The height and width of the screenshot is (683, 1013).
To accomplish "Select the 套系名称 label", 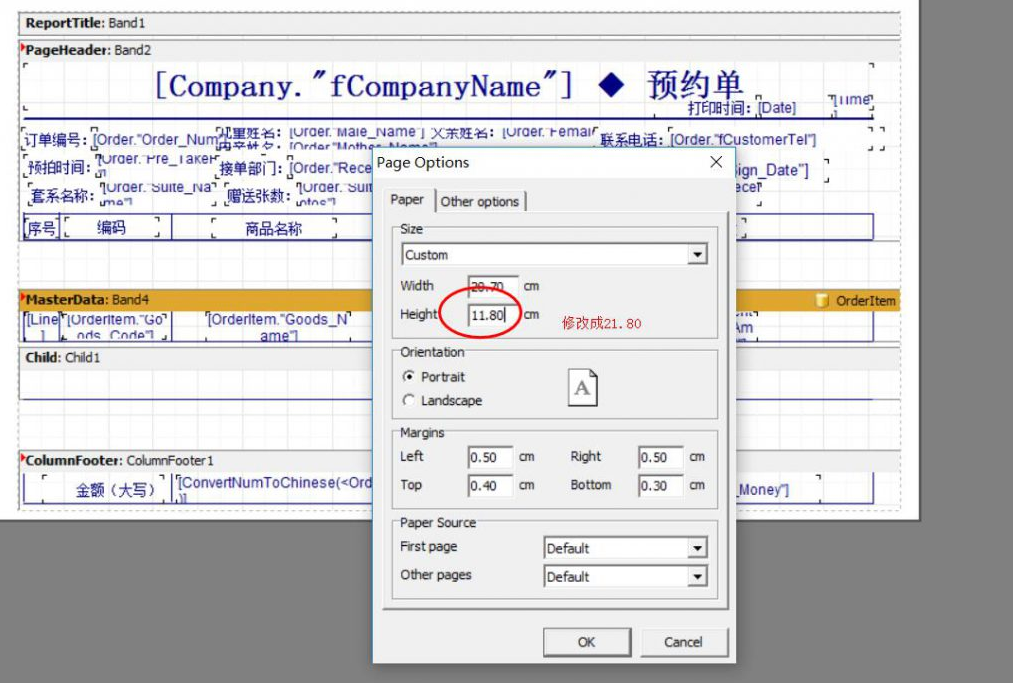I will (x=63, y=195).
